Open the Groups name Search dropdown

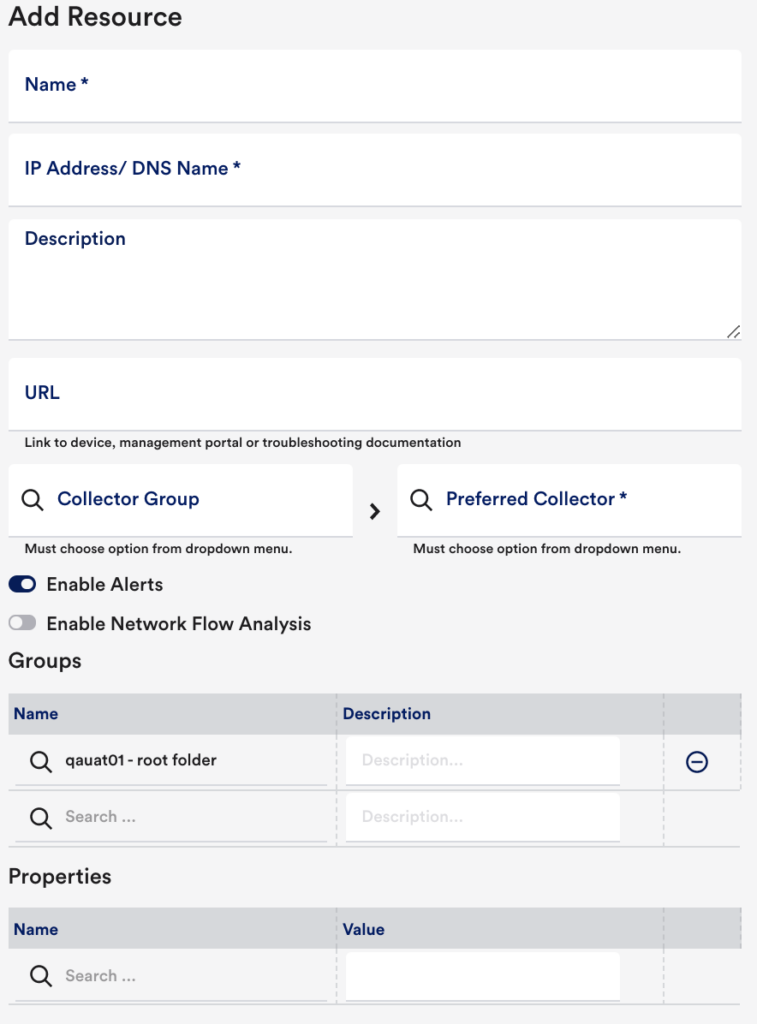pyautogui.click(x=171, y=817)
